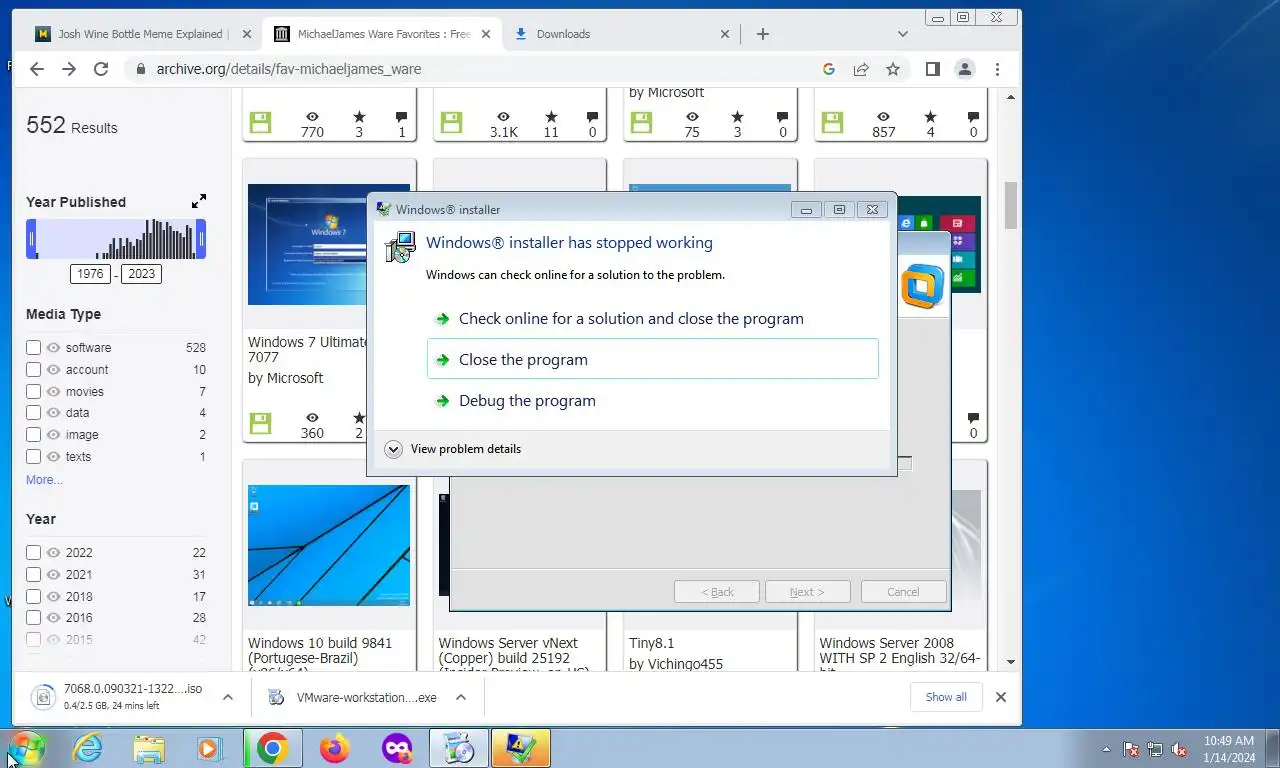Click floppy disk icon on 857-views card
Screen dimensions: 1280x768
coord(832,123)
